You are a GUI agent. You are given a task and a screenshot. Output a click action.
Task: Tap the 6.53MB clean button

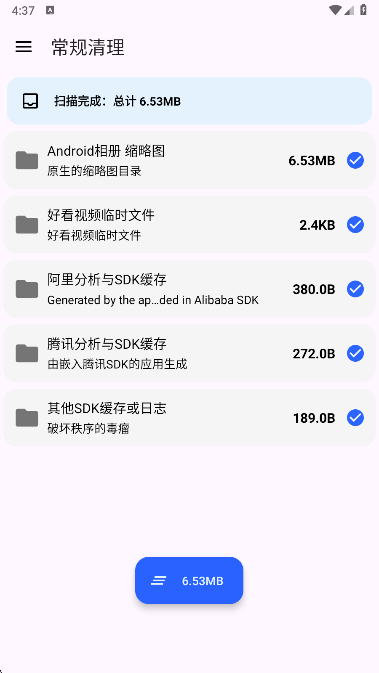tap(189, 581)
